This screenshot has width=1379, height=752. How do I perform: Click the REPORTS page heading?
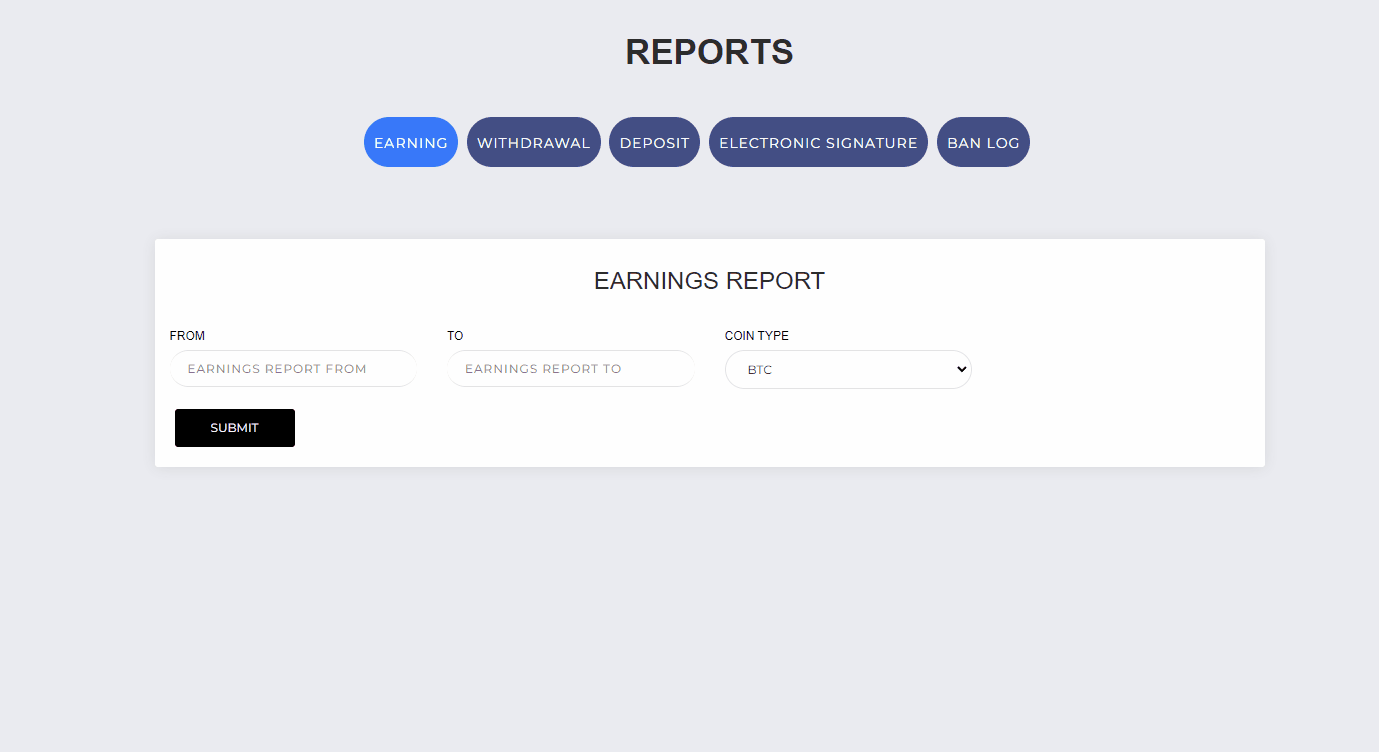(x=709, y=52)
